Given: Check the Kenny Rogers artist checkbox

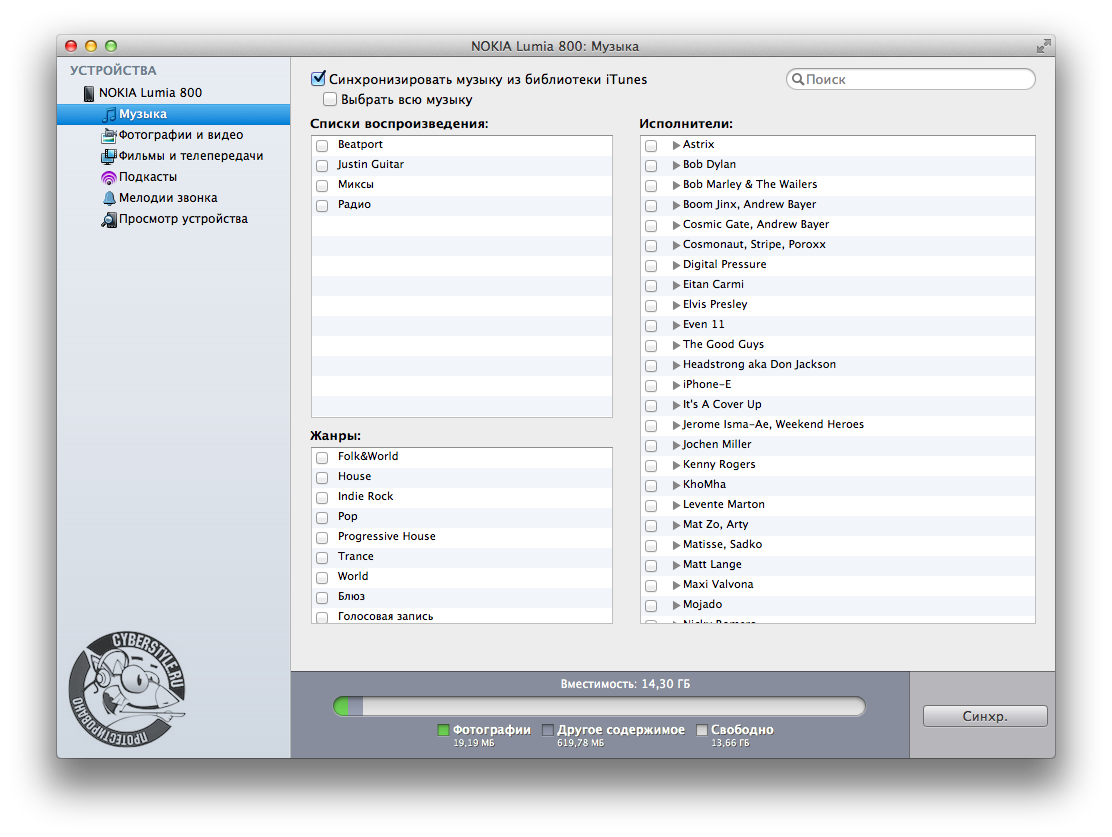Looking at the screenshot, I should point(651,465).
